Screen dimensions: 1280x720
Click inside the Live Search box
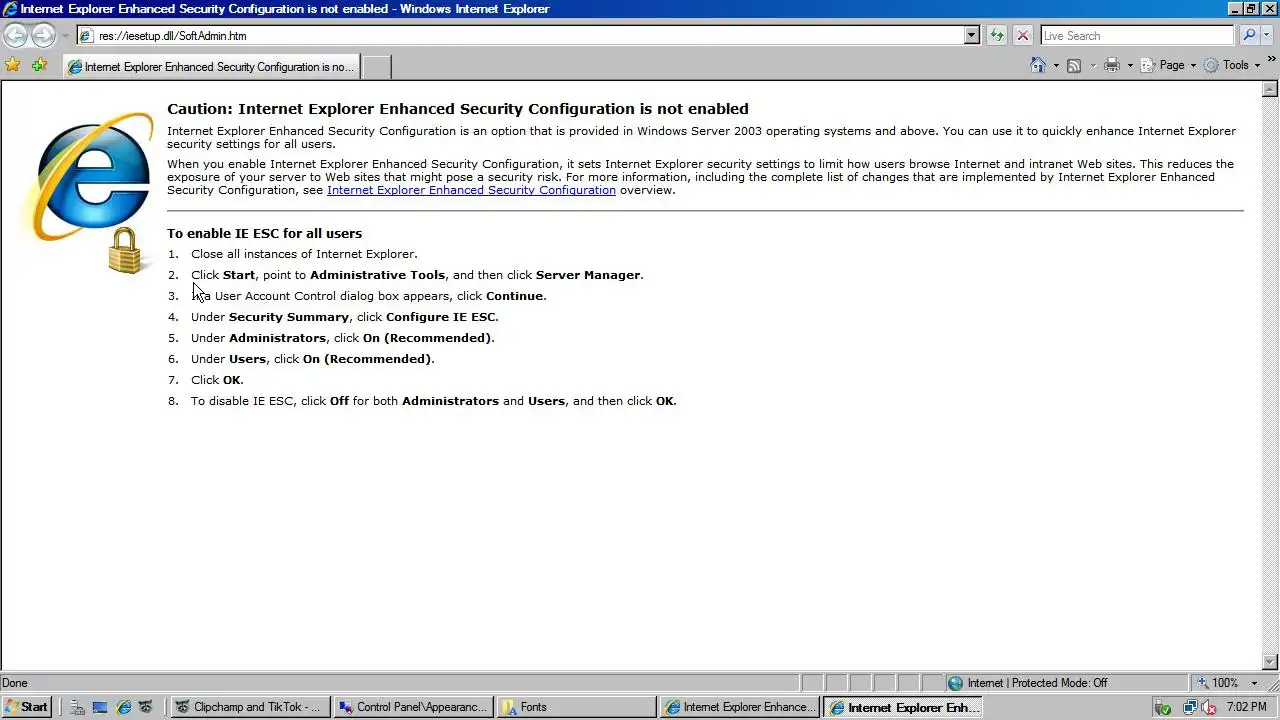point(1137,35)
